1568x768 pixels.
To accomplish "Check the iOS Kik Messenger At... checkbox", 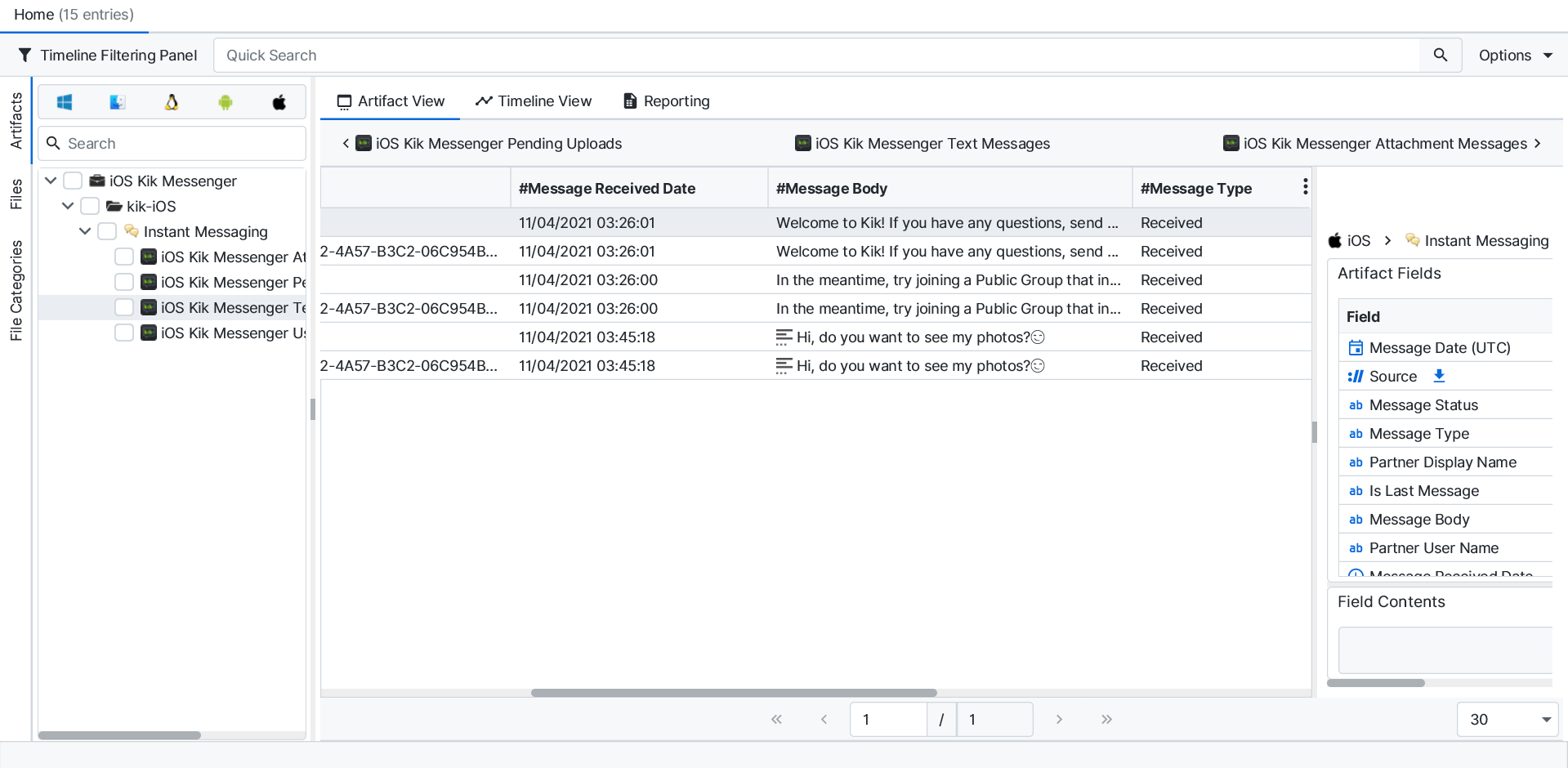I will [x=124, y=257].
